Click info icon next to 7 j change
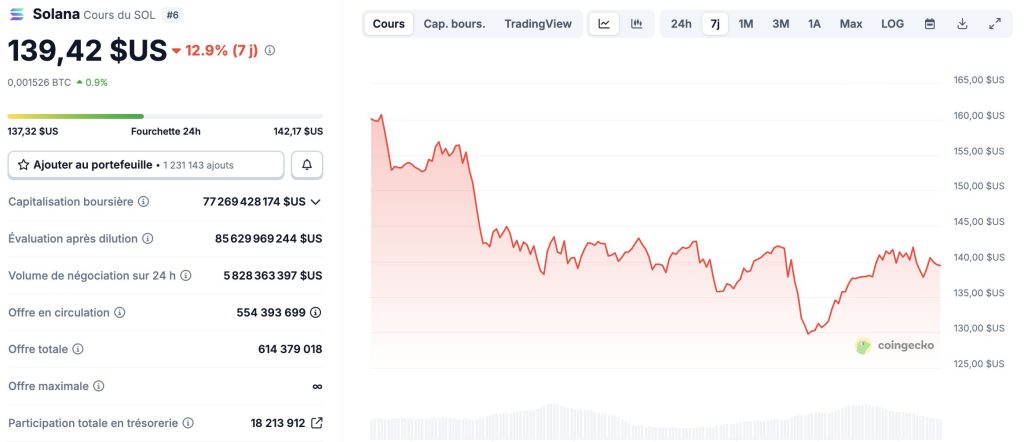Screen dimensions: 1024x442 pos(270,50)
